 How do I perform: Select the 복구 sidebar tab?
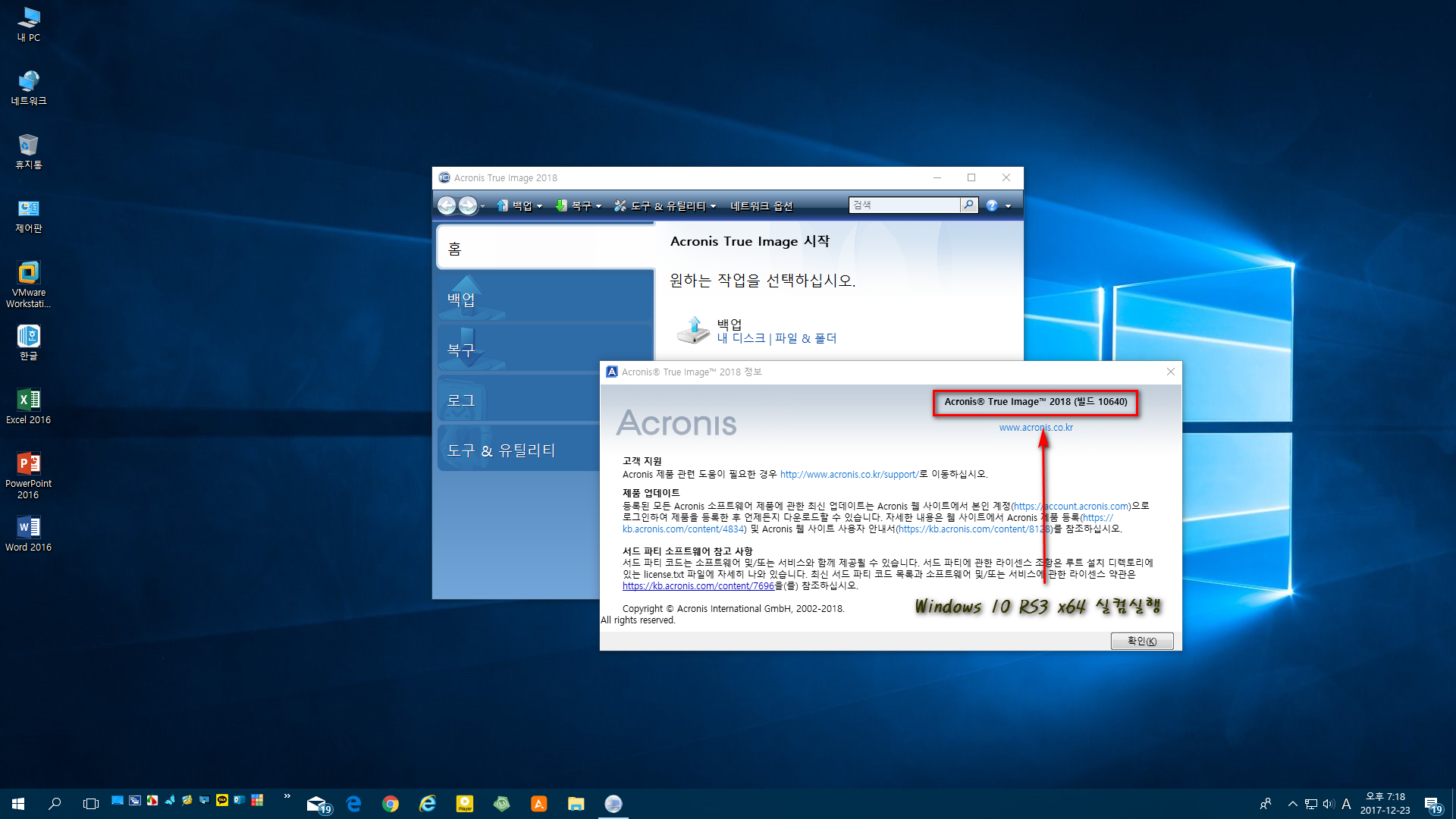click(x=545, y=349)
